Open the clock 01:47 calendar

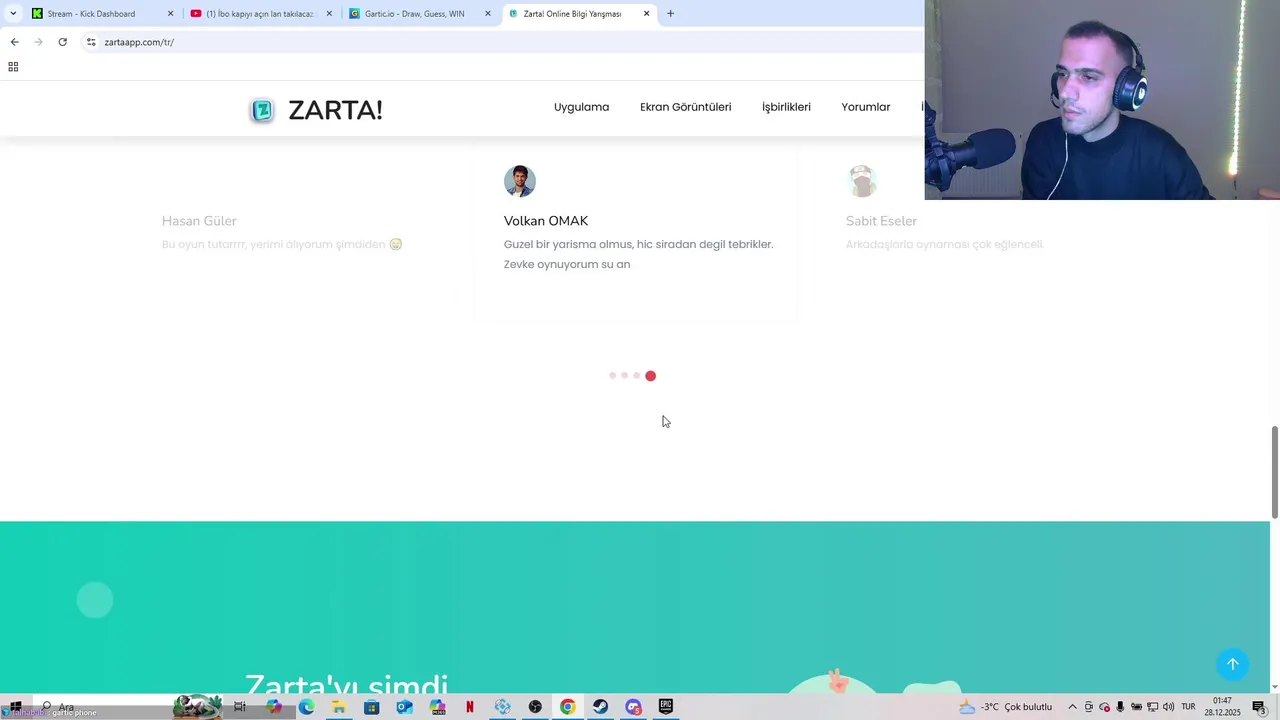click(1222, 707)
